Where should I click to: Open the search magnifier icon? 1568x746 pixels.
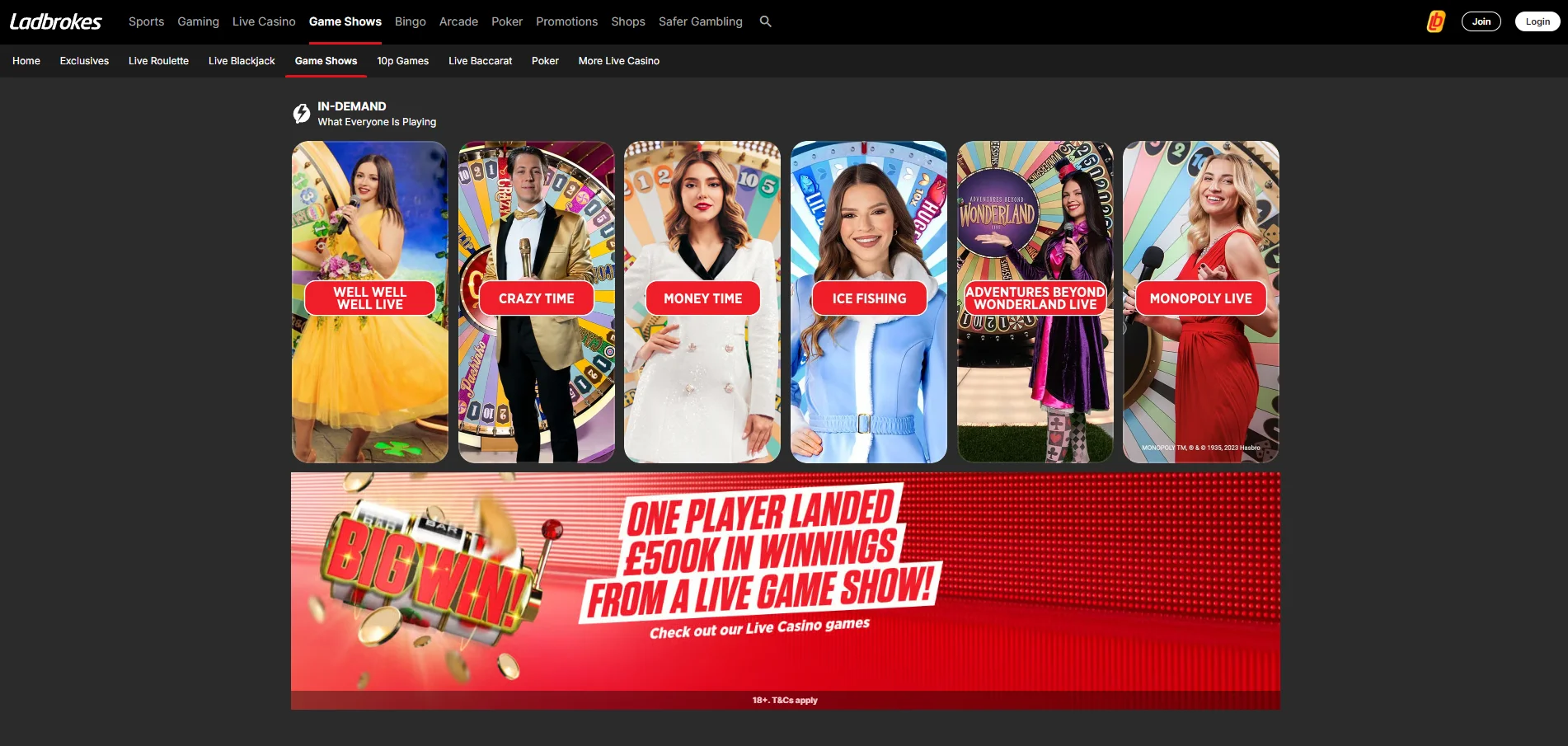tap(765, 21)
